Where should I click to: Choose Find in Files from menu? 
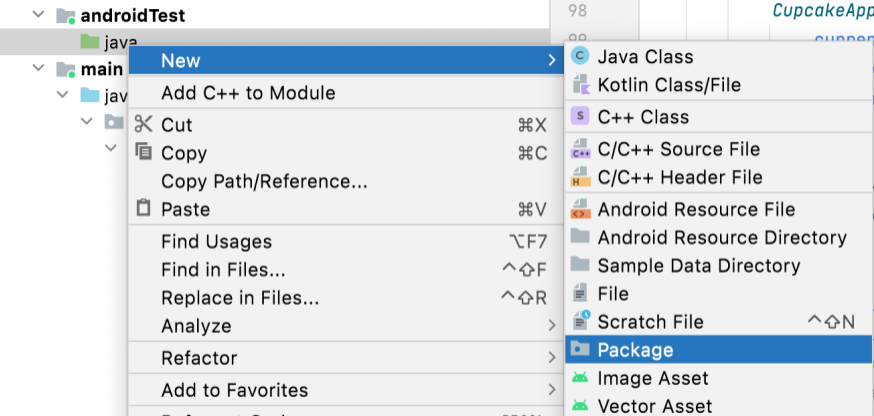point(223,270)
